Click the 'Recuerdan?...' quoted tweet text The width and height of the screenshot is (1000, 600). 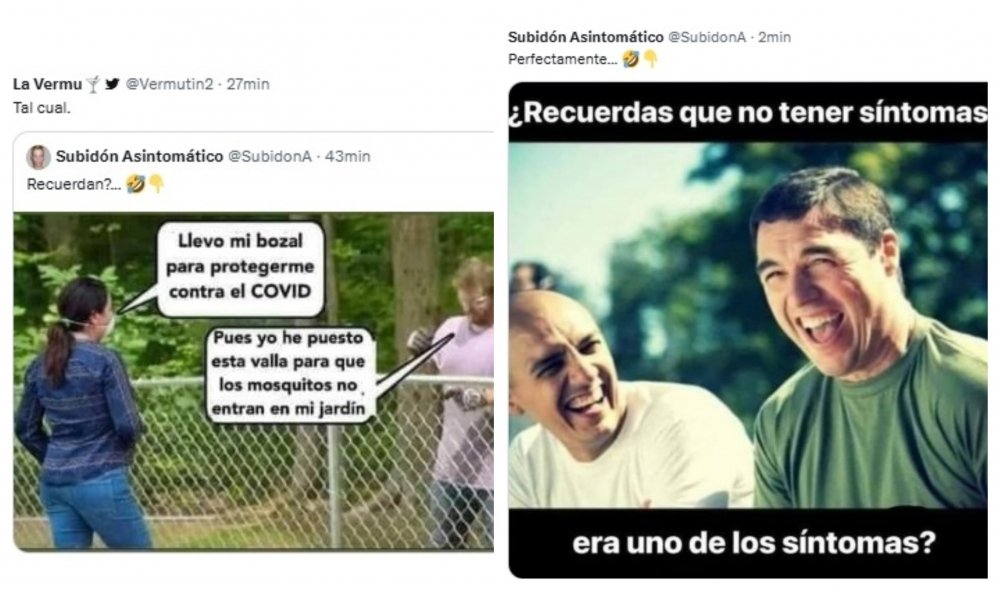[74, 184]
